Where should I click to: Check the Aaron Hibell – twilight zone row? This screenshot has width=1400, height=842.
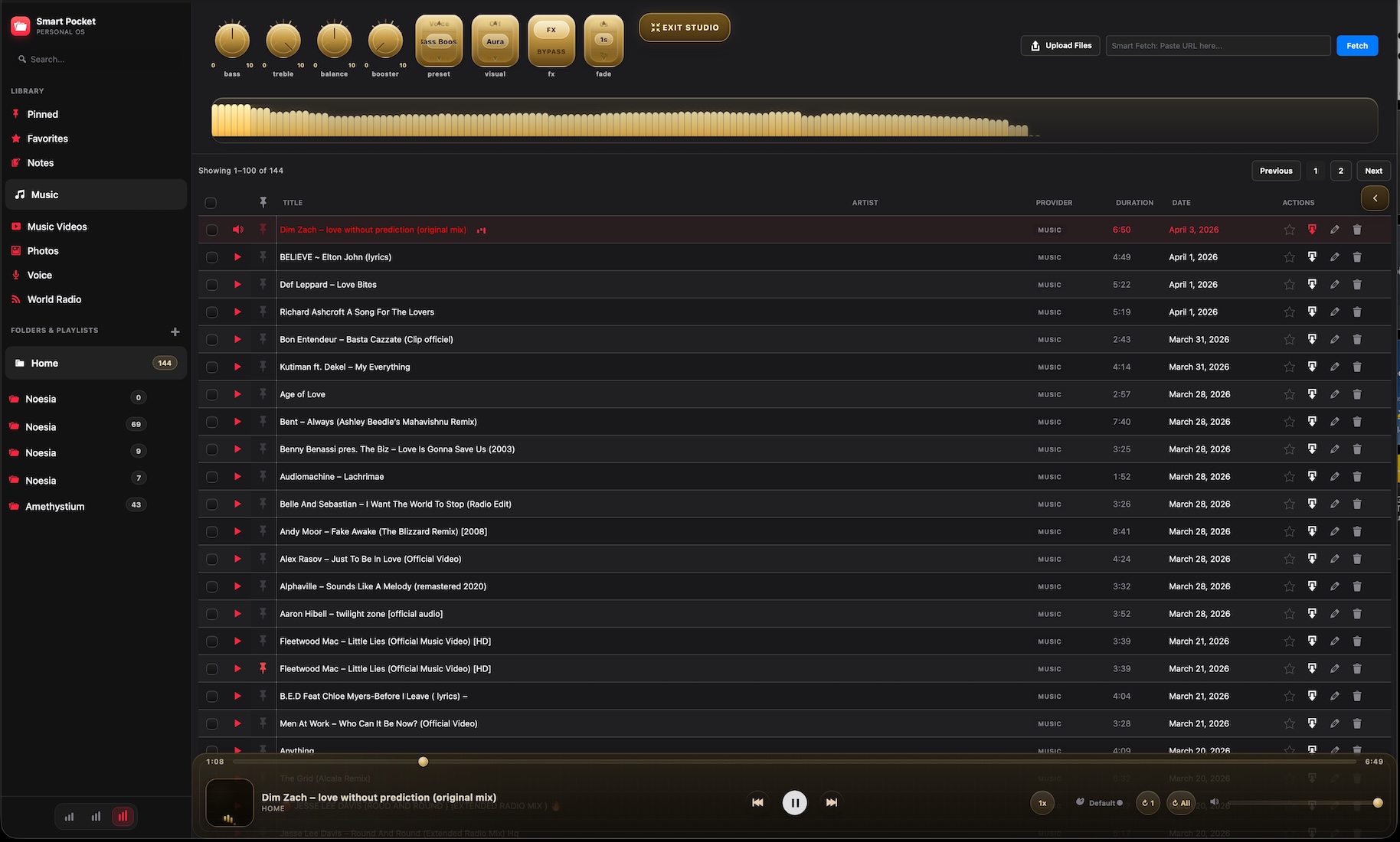click(x=212, y=614)
